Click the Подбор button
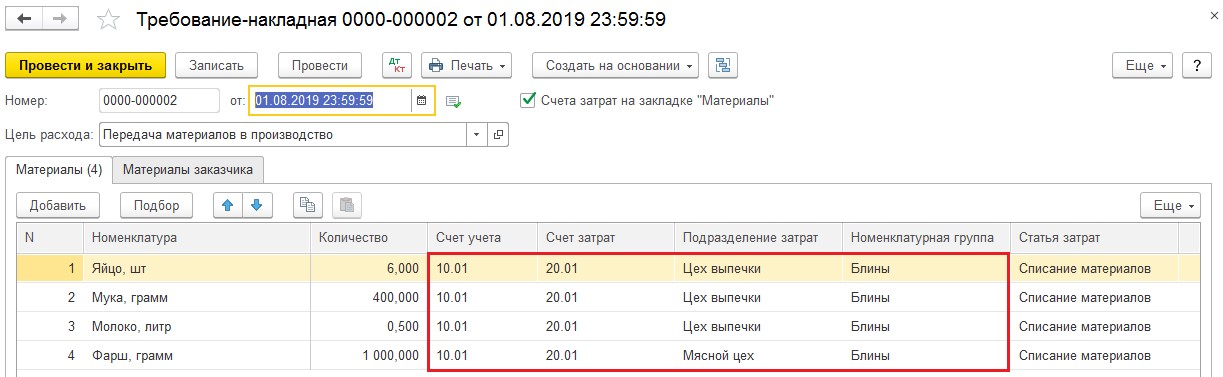This screenshot has height=377, width=1223. click(156, 205)
